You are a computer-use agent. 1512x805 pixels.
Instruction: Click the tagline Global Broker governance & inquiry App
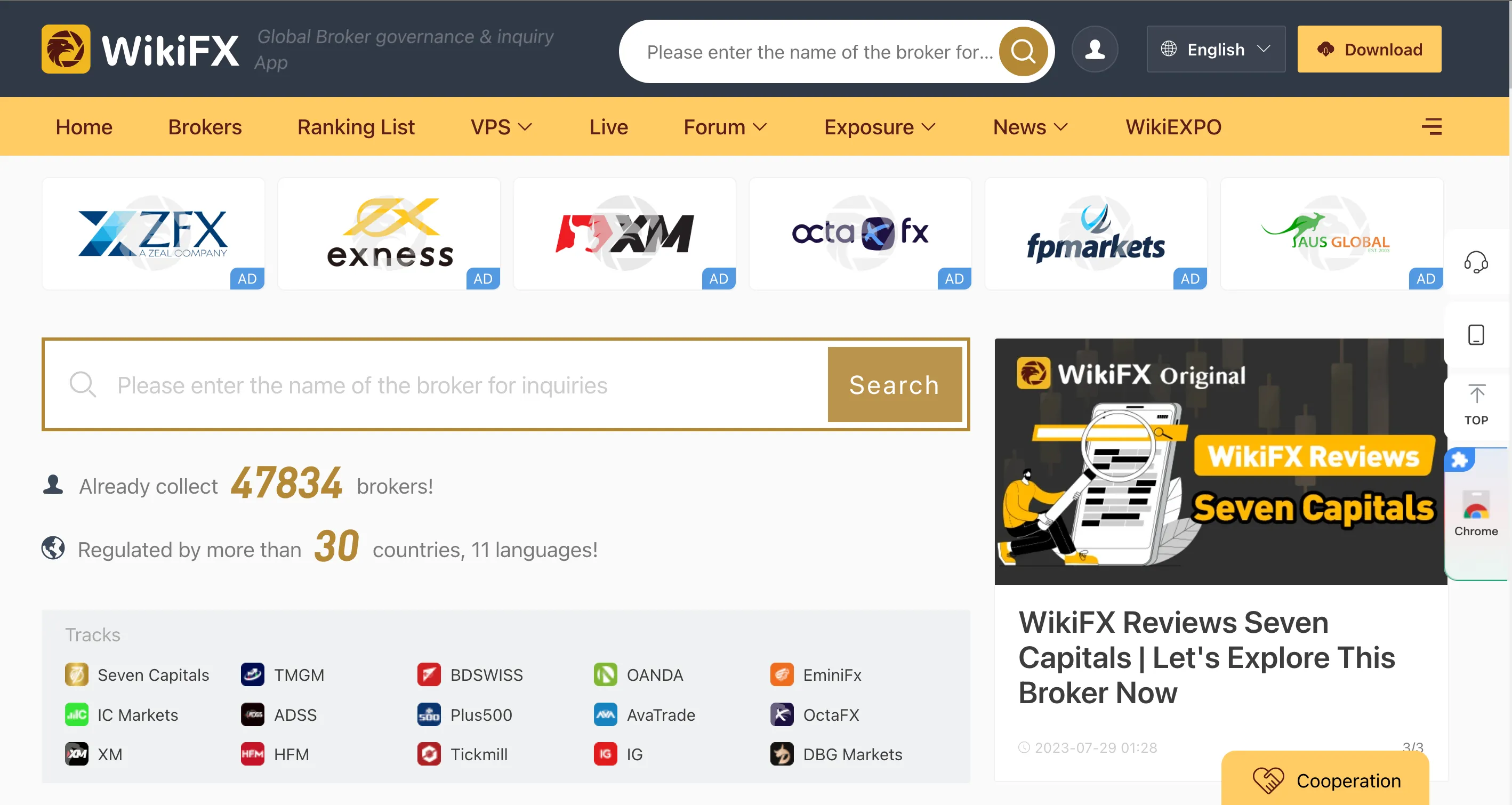click(405, 49)
